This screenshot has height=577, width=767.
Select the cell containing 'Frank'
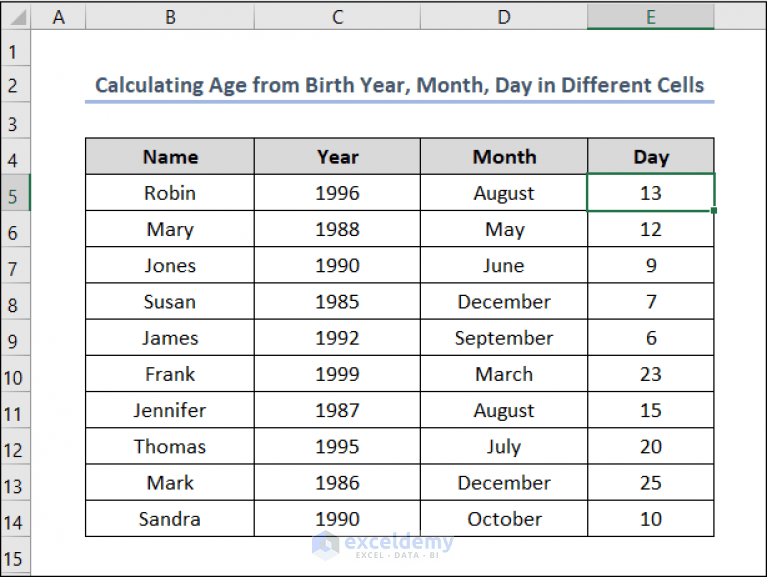pos(170,374)
